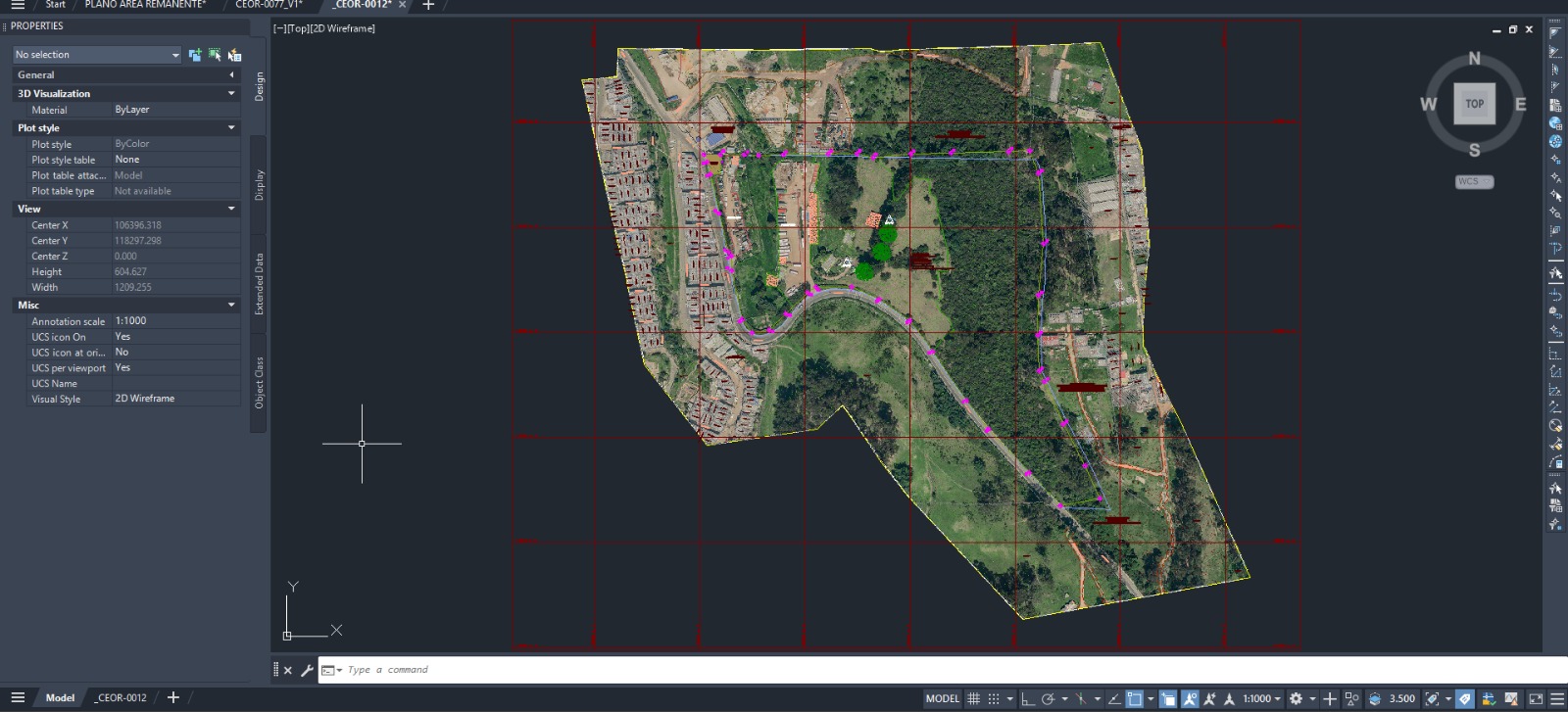The width and height of the screenshot is (1568, 712).
Task: Toggle isometric drafting in status bar
Action: point(1081,698)
